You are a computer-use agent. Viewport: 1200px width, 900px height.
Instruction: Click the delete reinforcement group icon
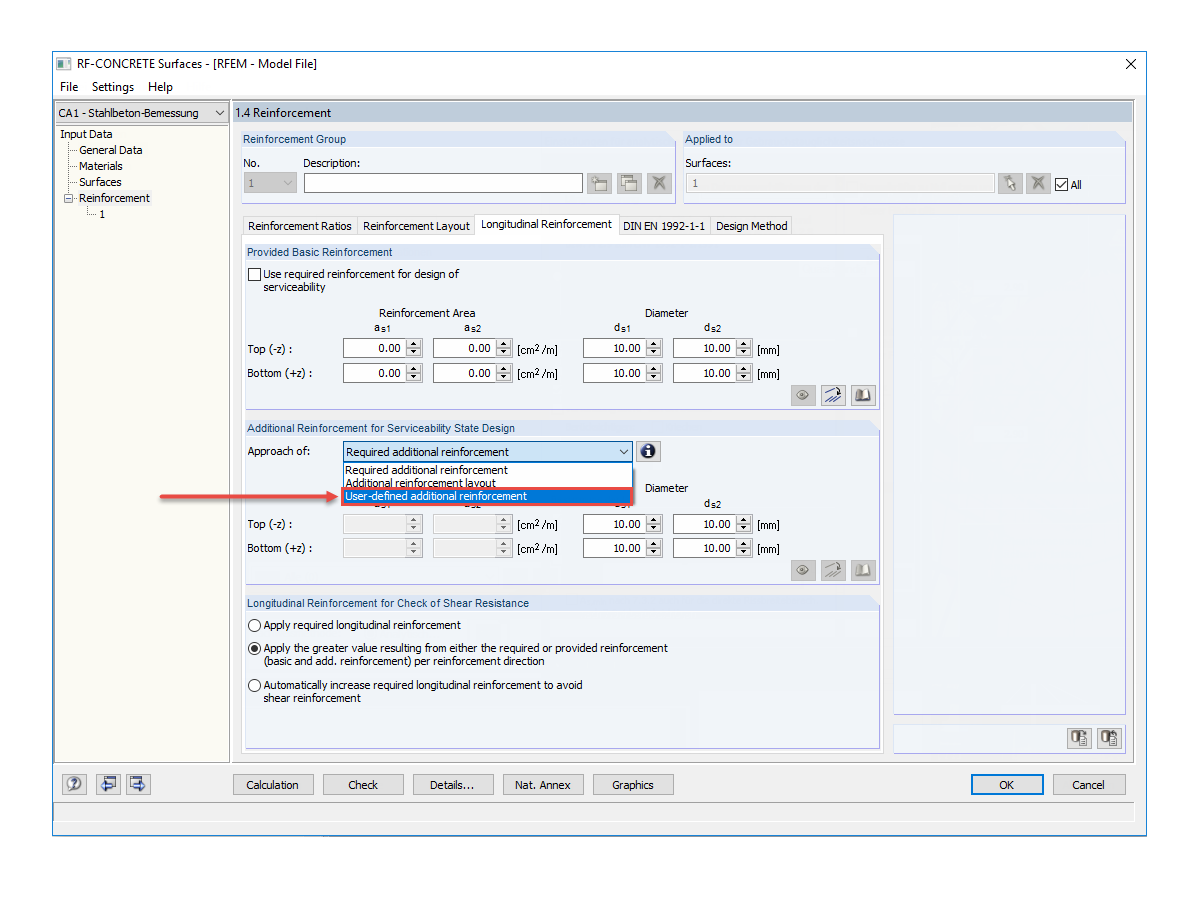click(x=658, y=183)
